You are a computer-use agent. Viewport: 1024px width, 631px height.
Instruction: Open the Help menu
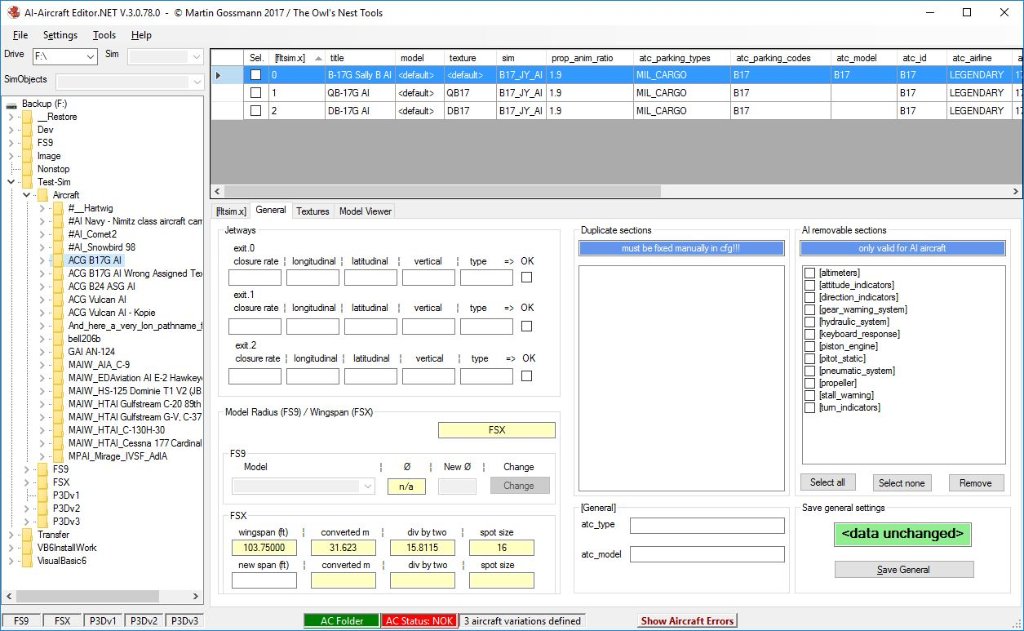[x=141, y=35]
